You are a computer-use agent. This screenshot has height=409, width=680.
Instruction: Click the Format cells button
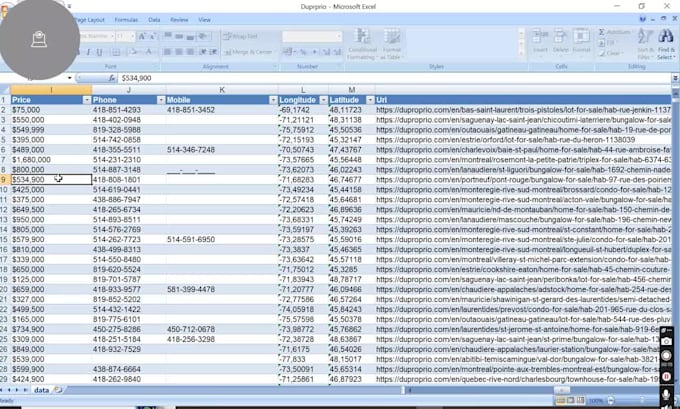(x=581, y=41)
